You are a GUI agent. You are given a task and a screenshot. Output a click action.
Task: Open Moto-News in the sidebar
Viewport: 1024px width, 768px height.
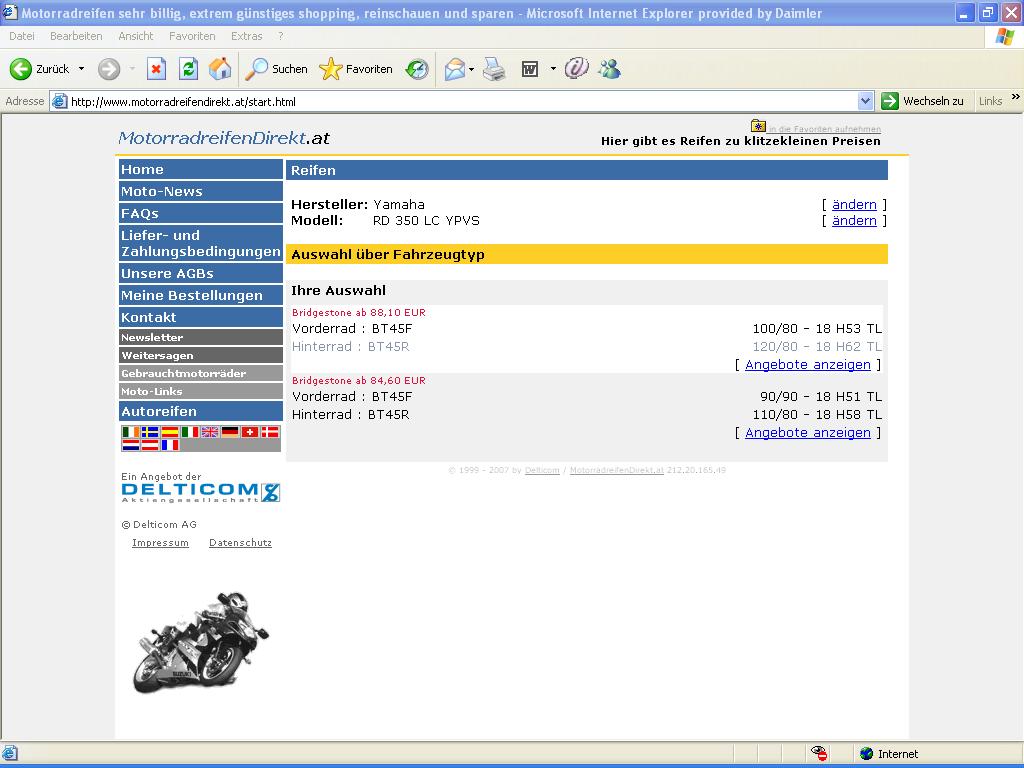tap(200, 191)
